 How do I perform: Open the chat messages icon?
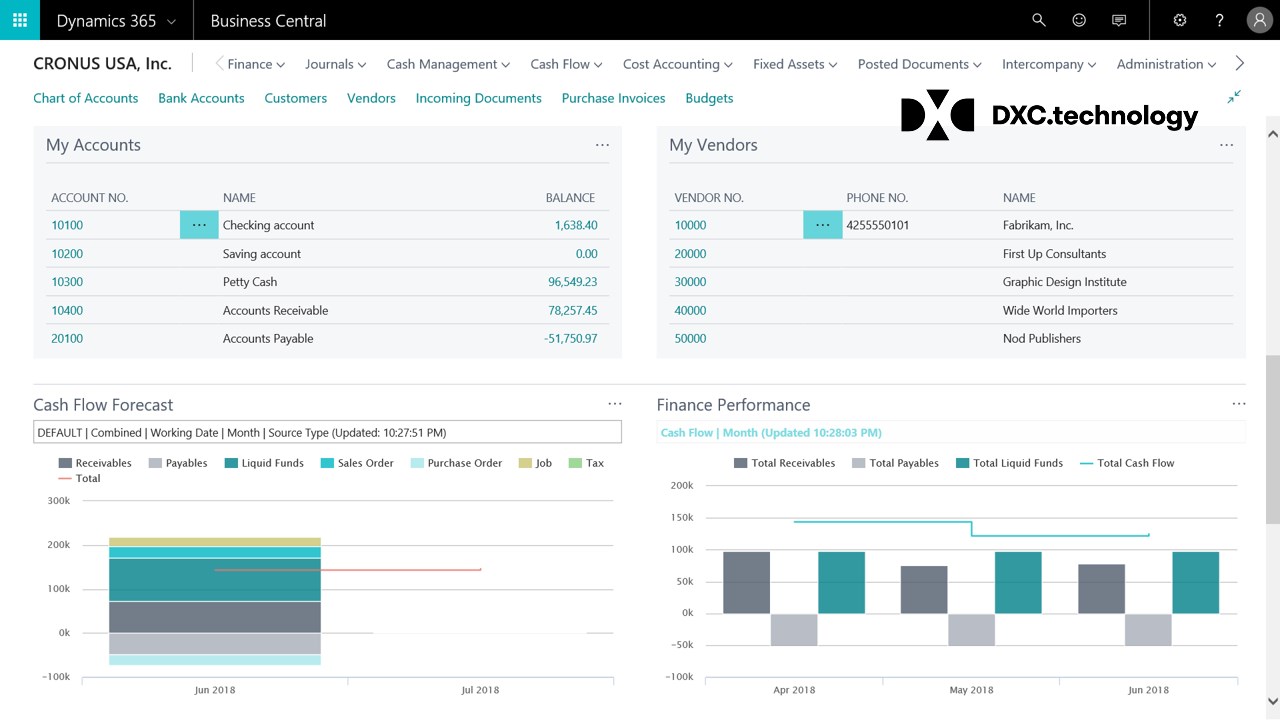point(1119,20)
